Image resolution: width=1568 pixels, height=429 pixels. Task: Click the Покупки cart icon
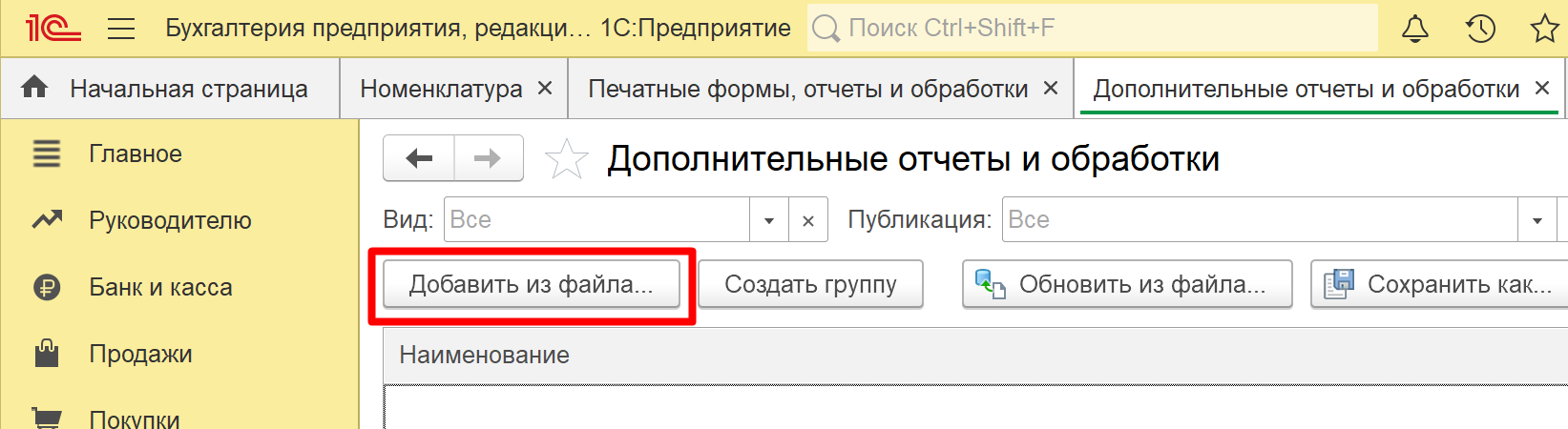pyautogui.click(x=47, y=418)
